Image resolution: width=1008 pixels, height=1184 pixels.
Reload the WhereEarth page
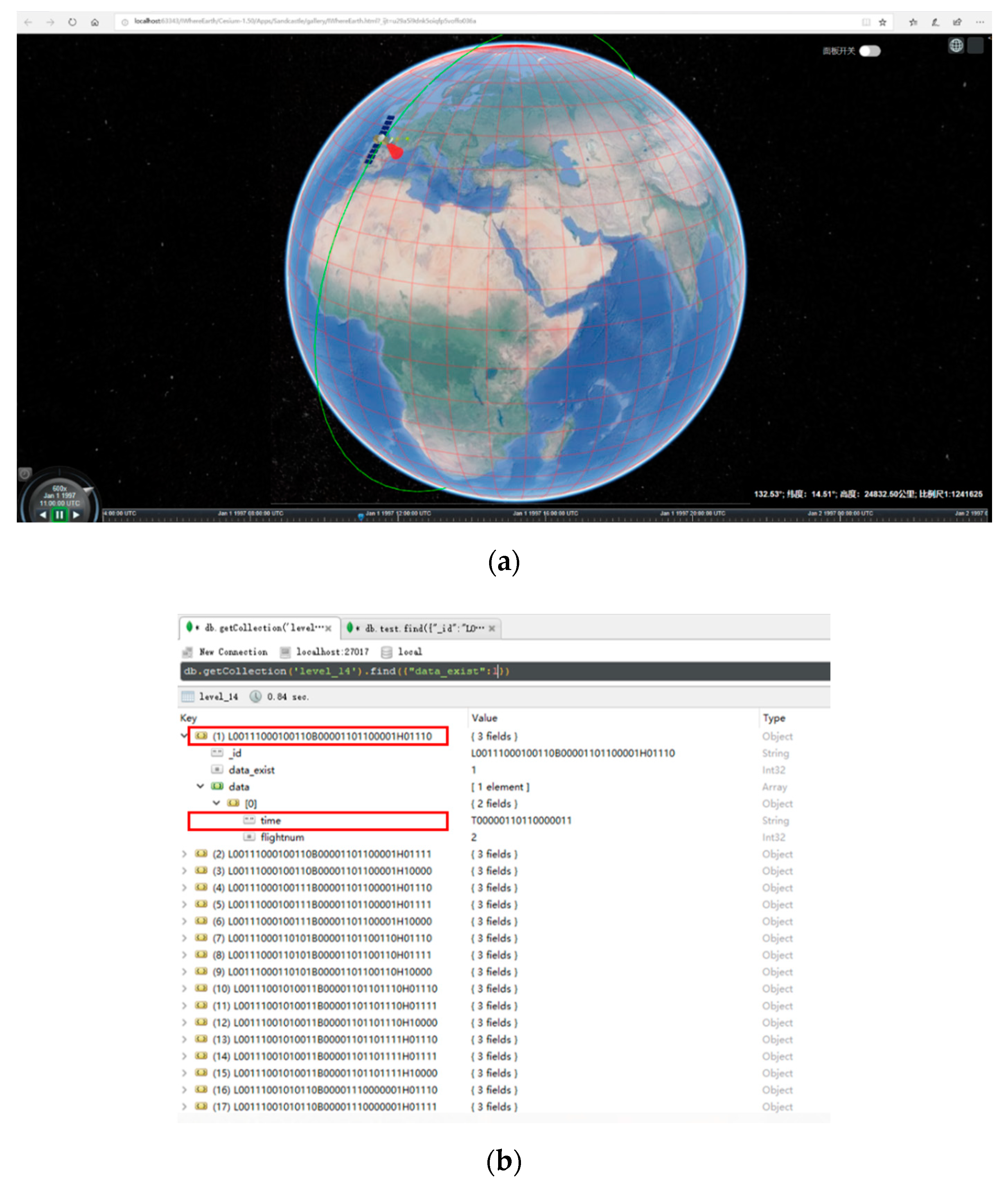coord(72,22)
